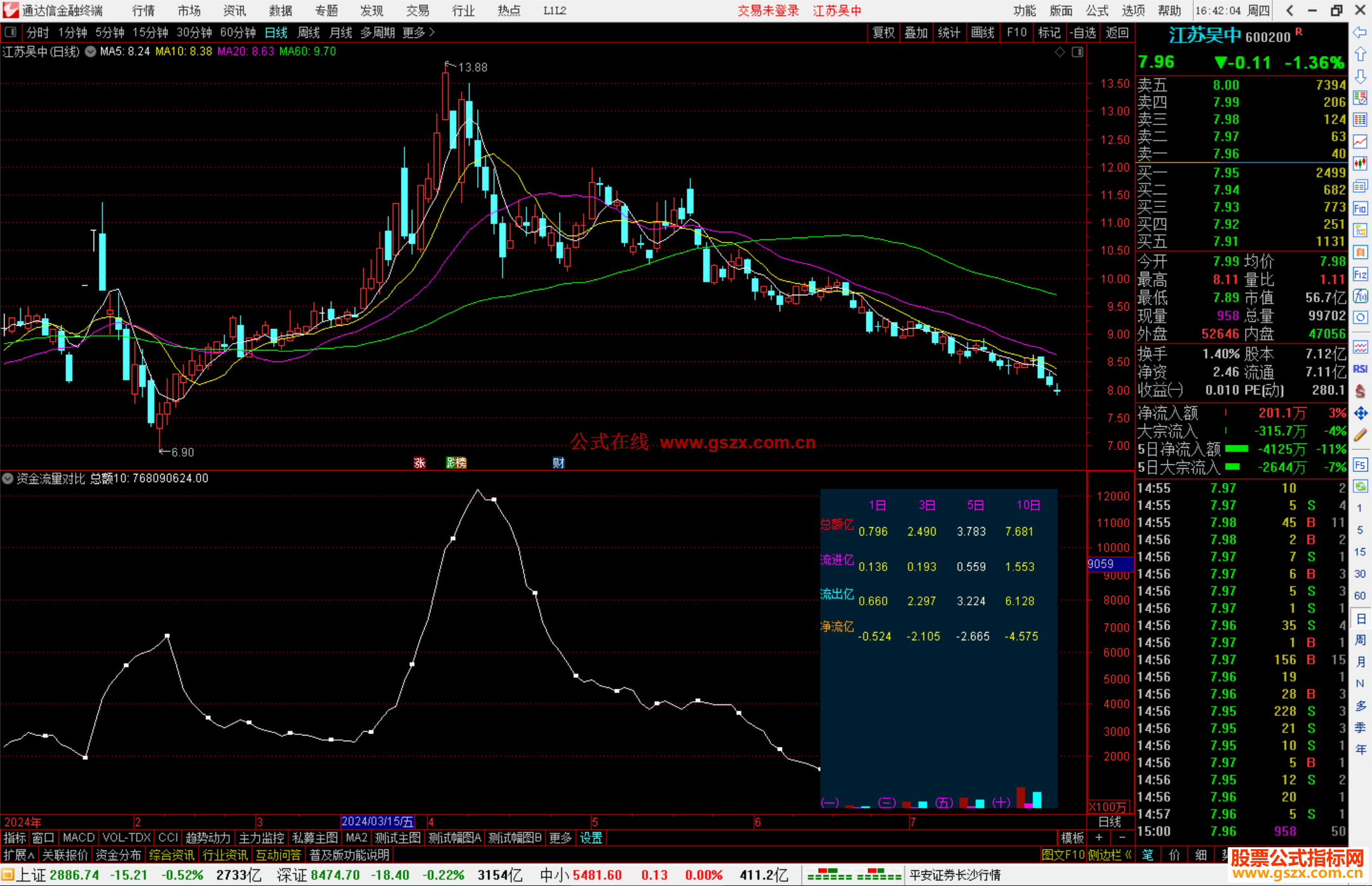
Task: Open the 公式 menu
Action: coord(1097,11)
